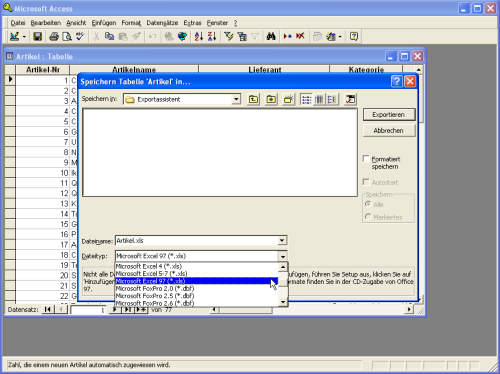The width and height of the screenshot is (500, 374).
Task: Click the Delete record toolbar icon
Action: [300, 36]
